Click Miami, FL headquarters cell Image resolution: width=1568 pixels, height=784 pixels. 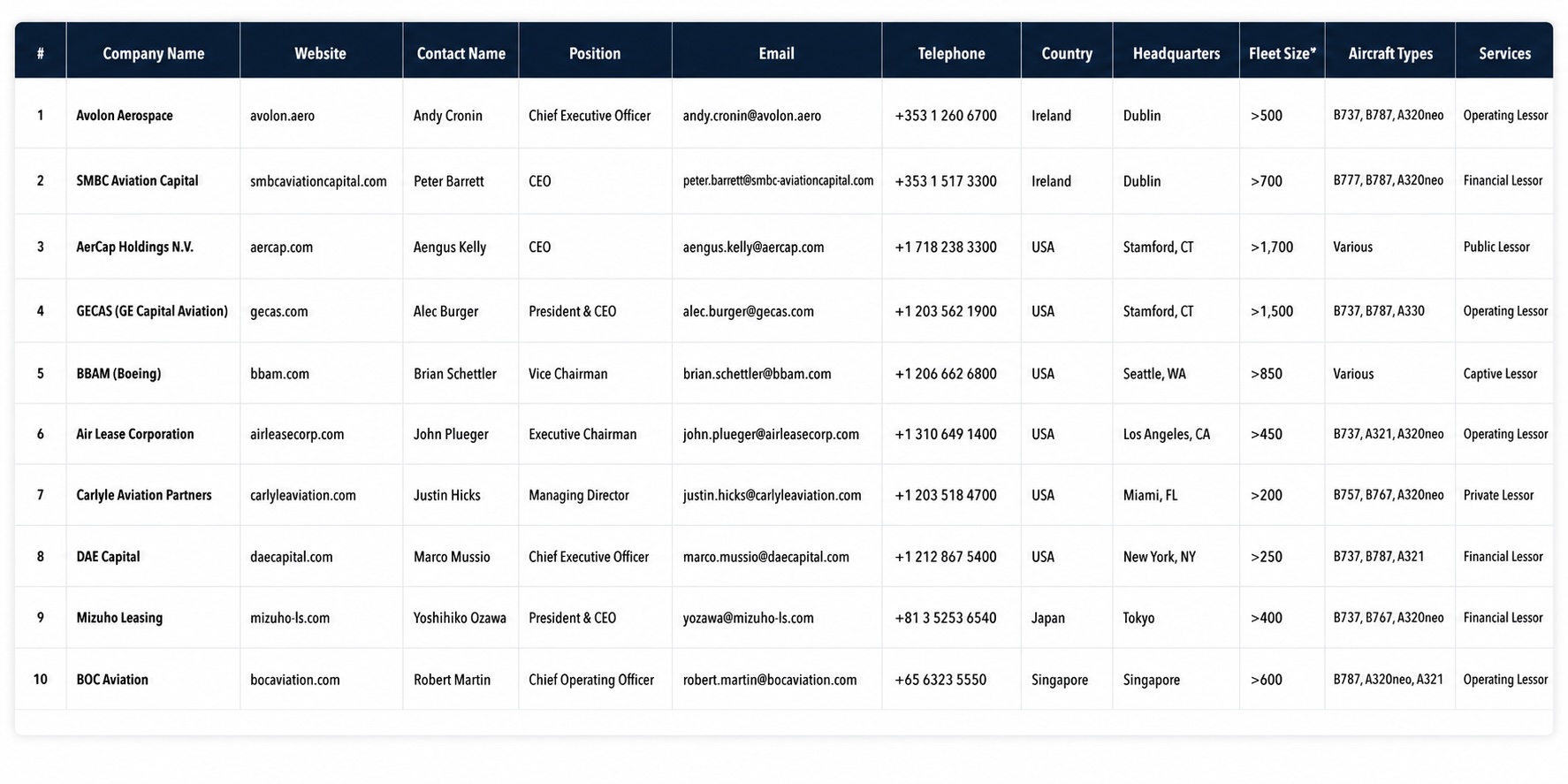point(1150,496)
